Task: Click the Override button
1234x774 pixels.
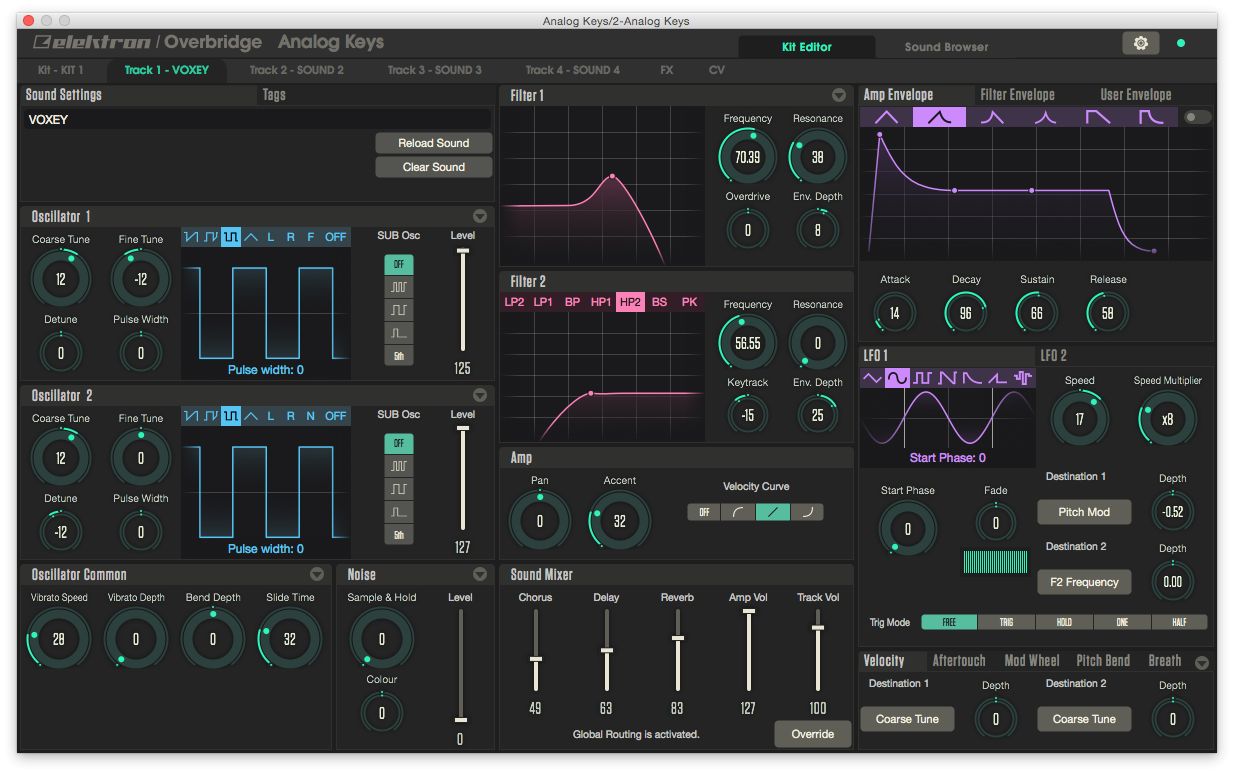Action: pyautogui.click(x=812, y=734)
